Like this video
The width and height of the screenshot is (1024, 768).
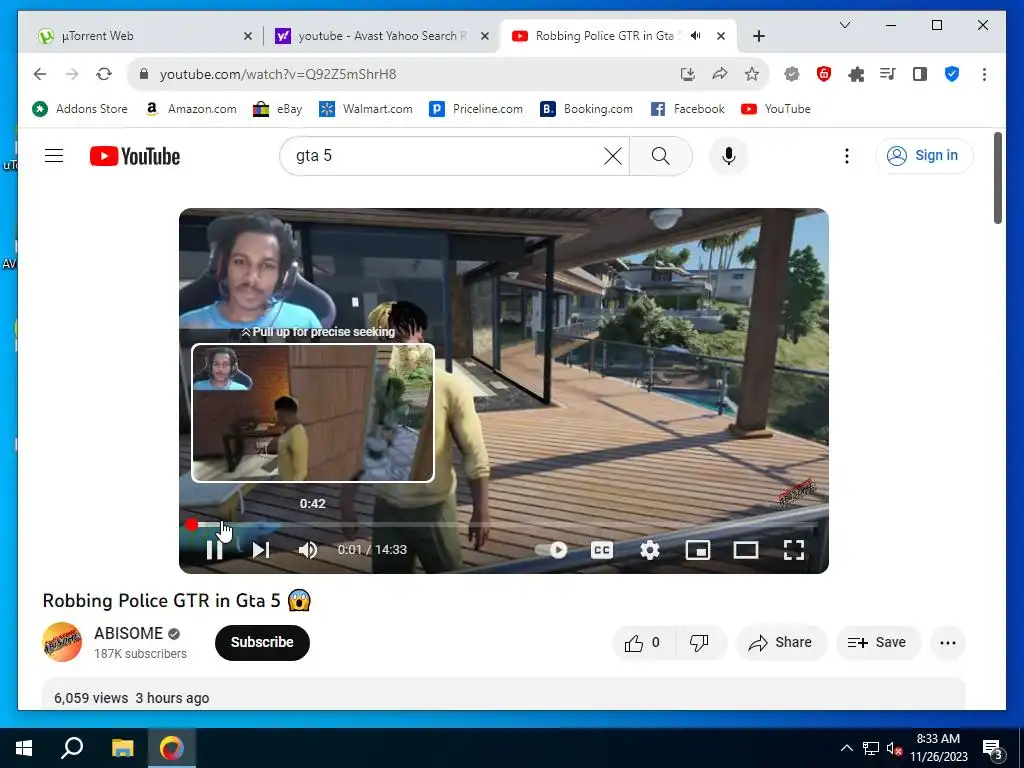tap(643, 643)
